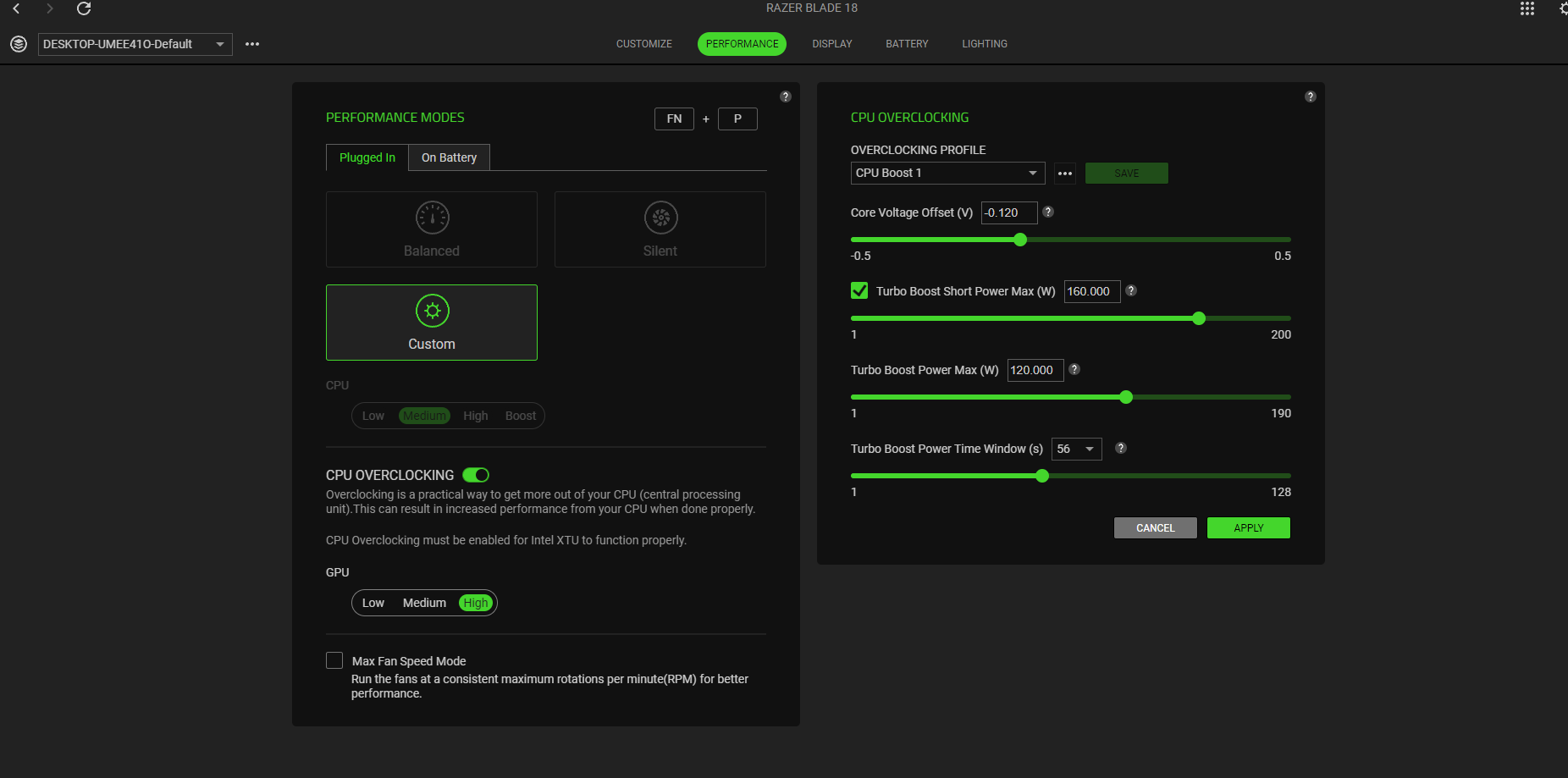This screenshot has width=1568, height=778.
Task: Set CPU level to Medium
Action: point(424,416)
